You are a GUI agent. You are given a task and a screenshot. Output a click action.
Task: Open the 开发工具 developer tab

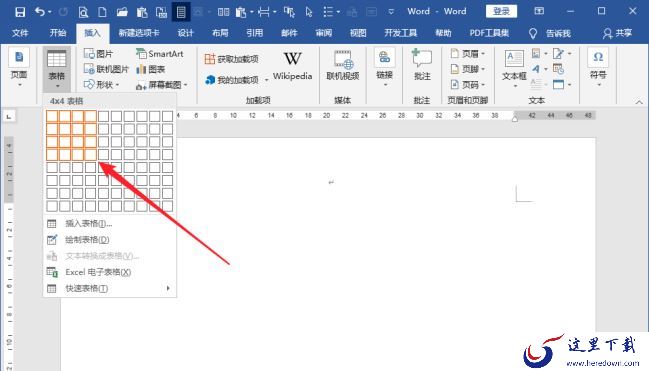pos(400,33)
